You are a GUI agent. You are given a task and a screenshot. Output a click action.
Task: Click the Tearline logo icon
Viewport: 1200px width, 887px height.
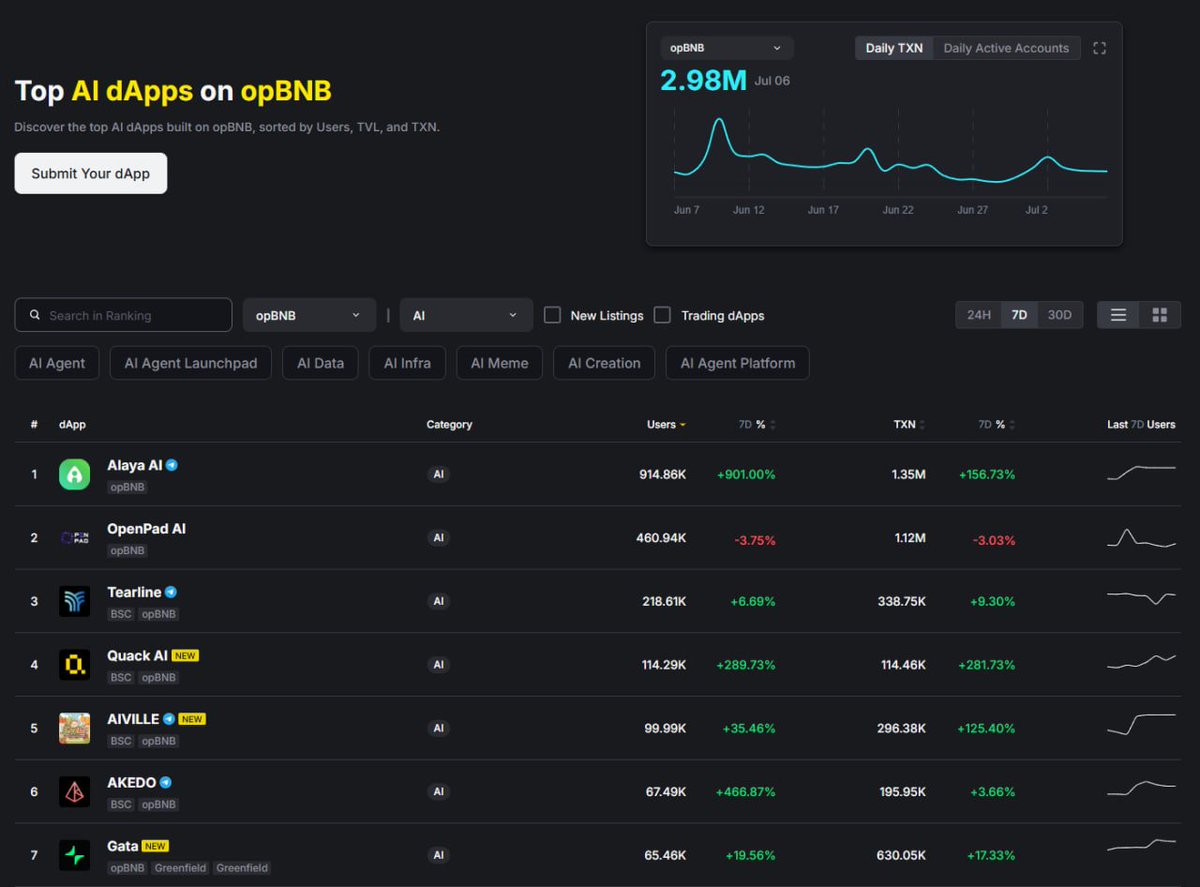pos(74,601)
